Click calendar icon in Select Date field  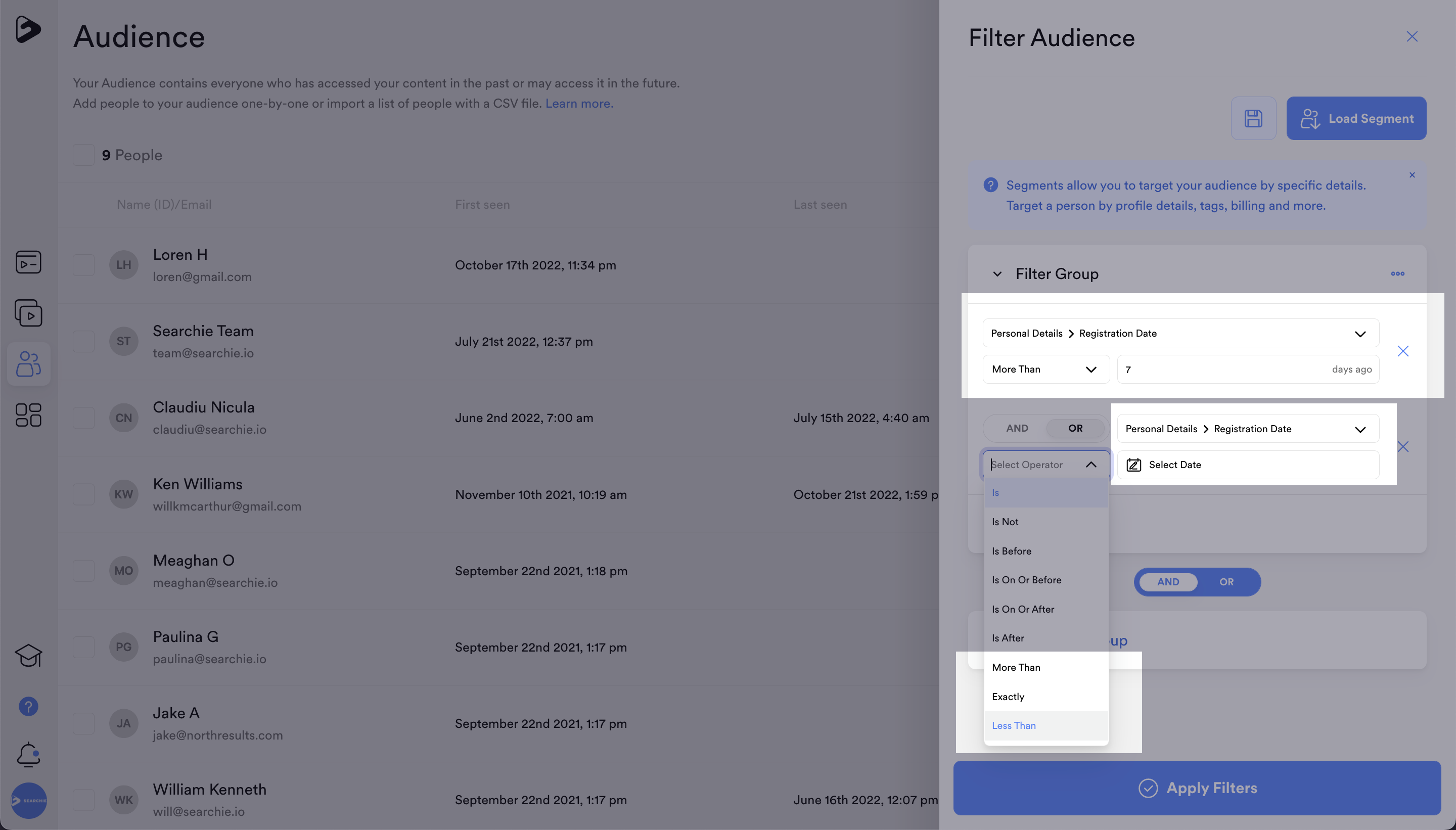[1133, 465]
